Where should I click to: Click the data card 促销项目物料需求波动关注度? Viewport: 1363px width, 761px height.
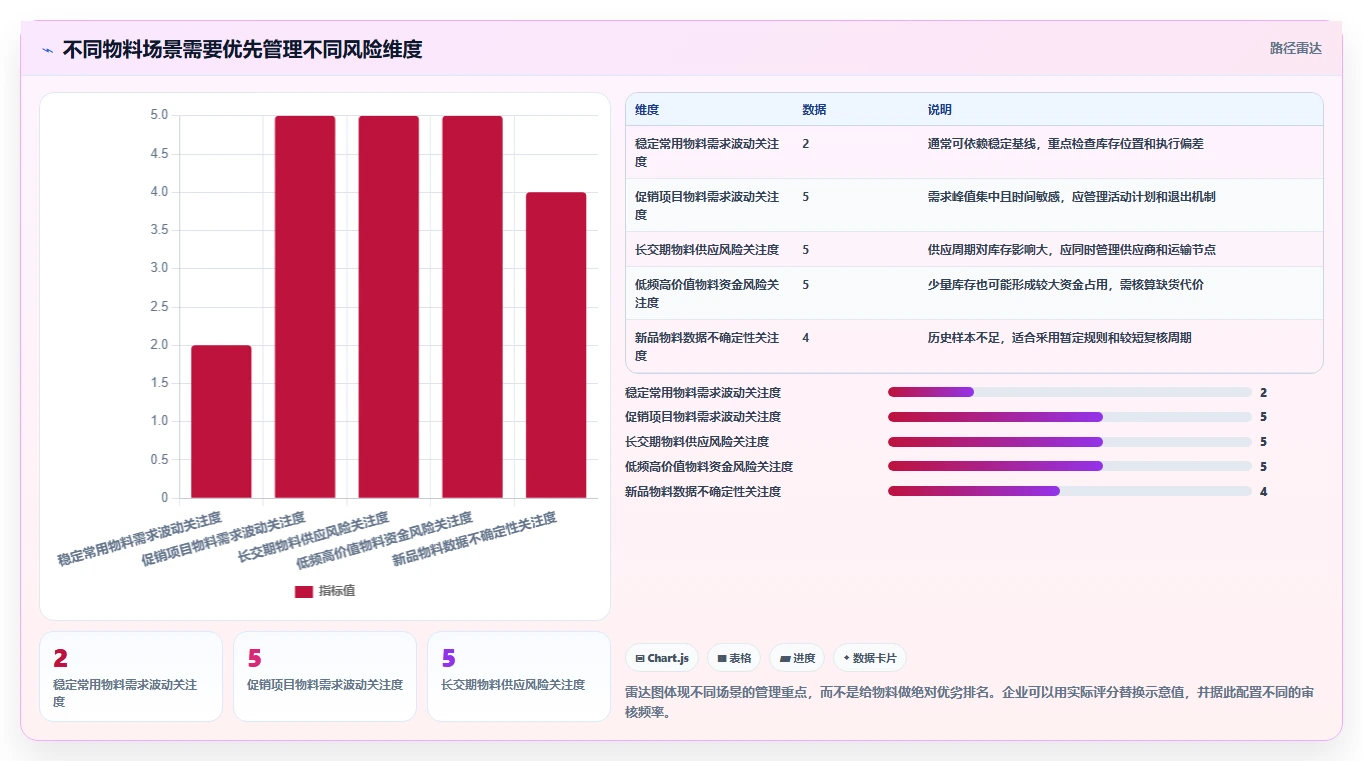325,676
